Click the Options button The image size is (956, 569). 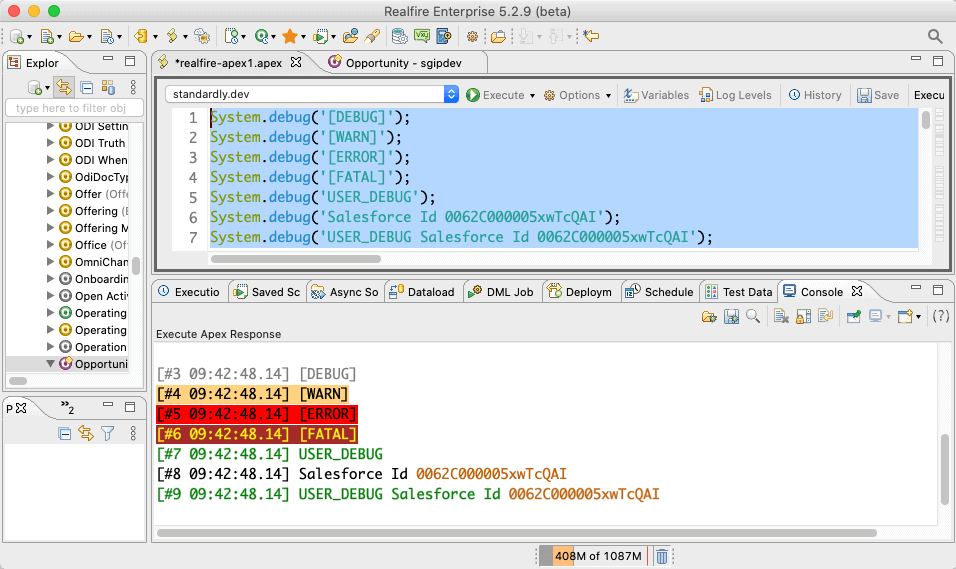coord(573,95)
